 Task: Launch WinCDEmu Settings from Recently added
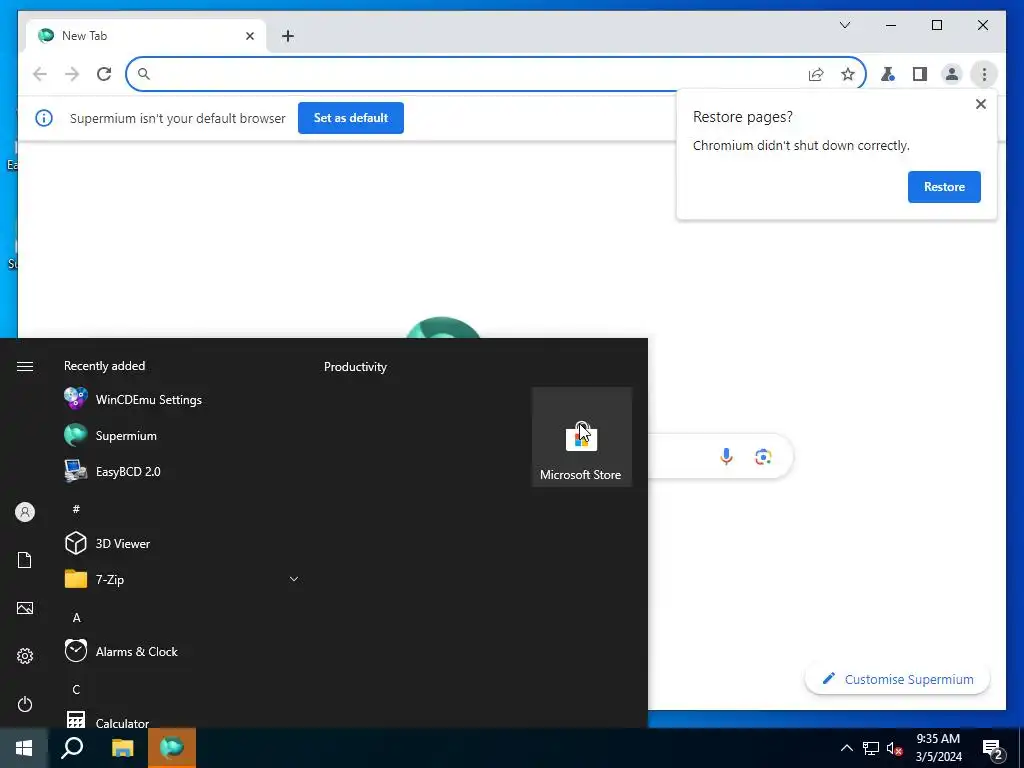(x=182, y=399)
